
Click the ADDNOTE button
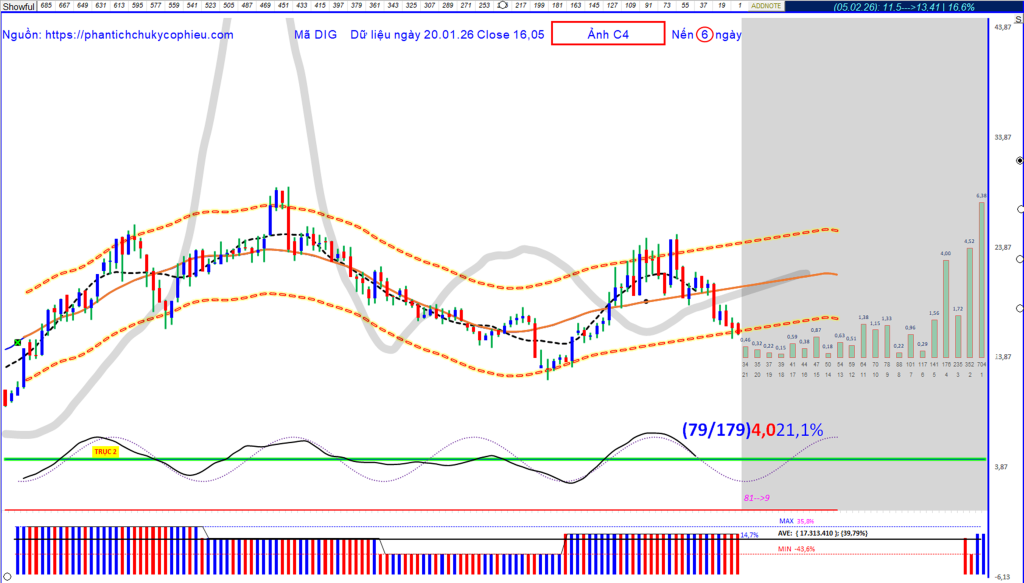pyautogui.click(x=766, y=6)
